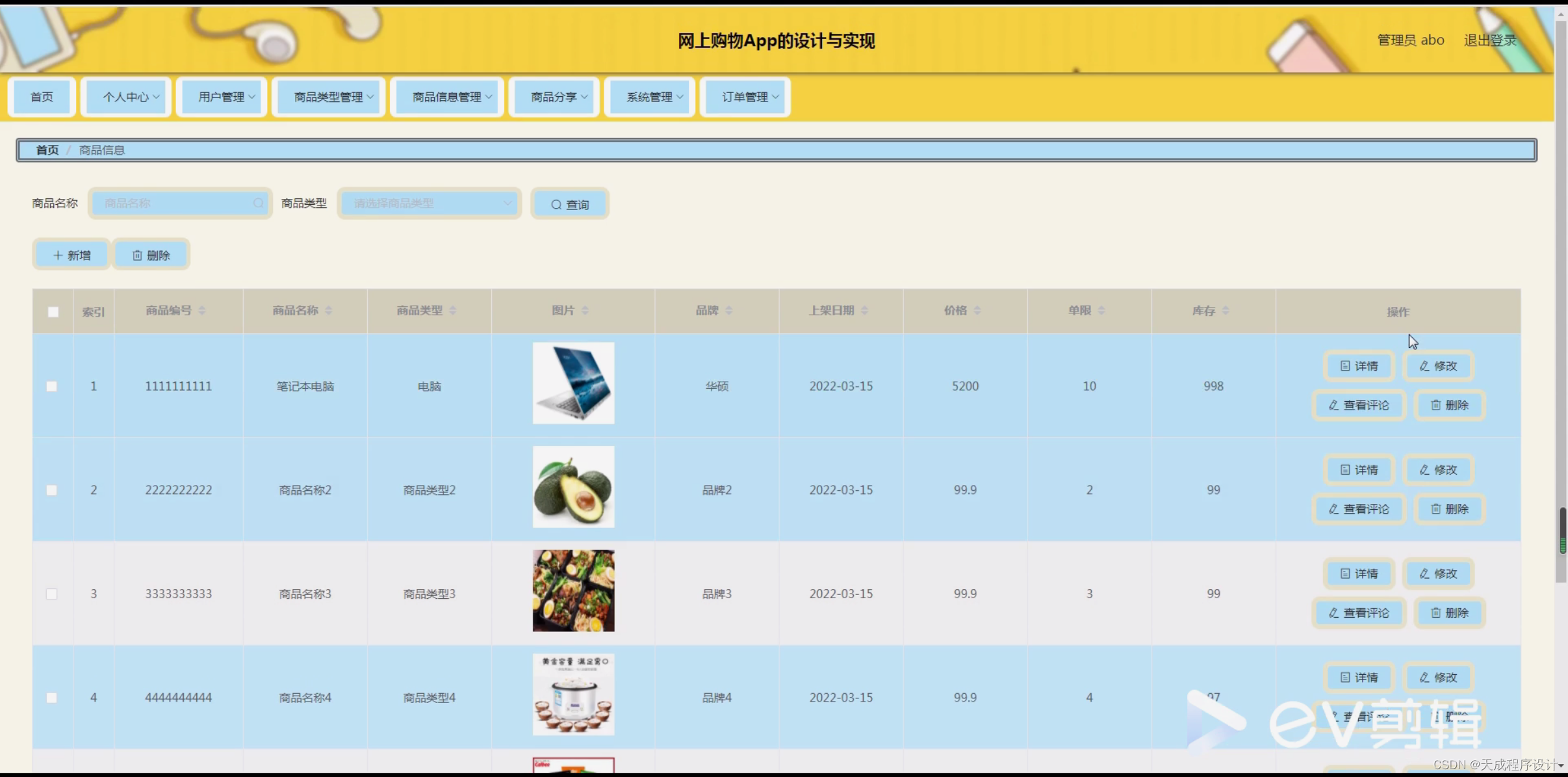Click the laptop product thumbnail in row 1
1568x777 pixels.
[x=572, y=383]
